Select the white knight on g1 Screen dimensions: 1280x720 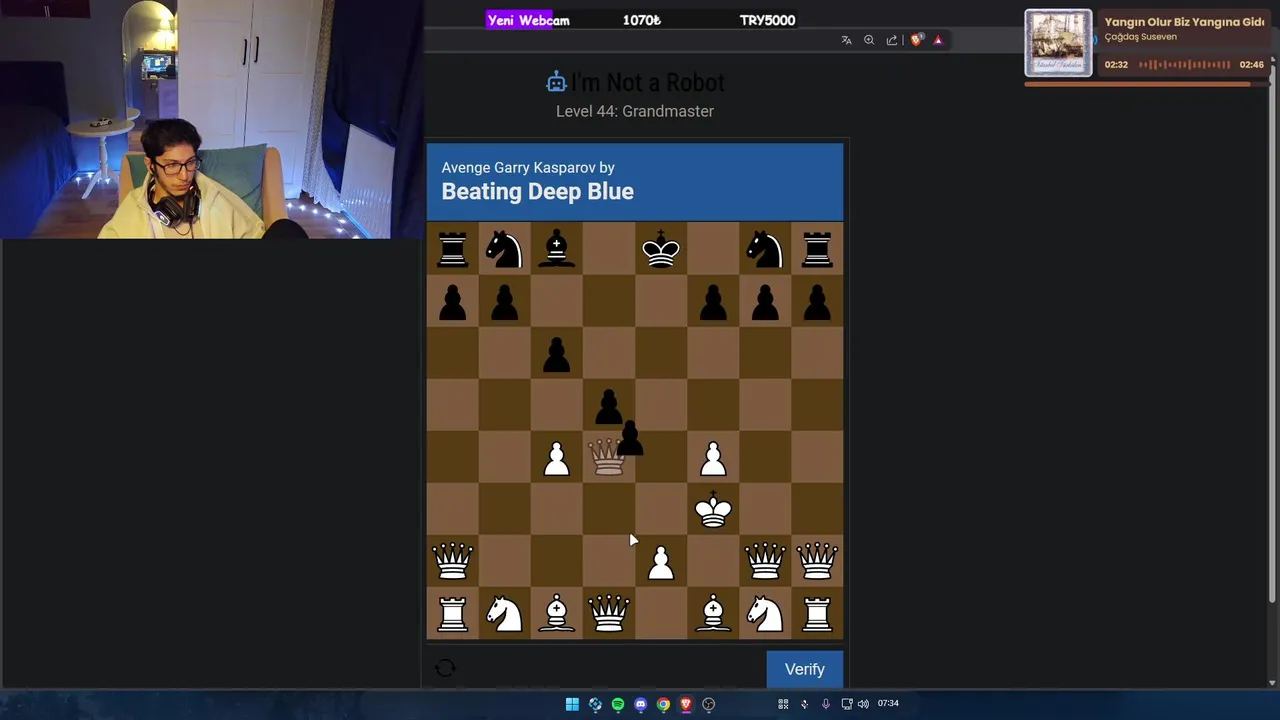tap(765, 614)
